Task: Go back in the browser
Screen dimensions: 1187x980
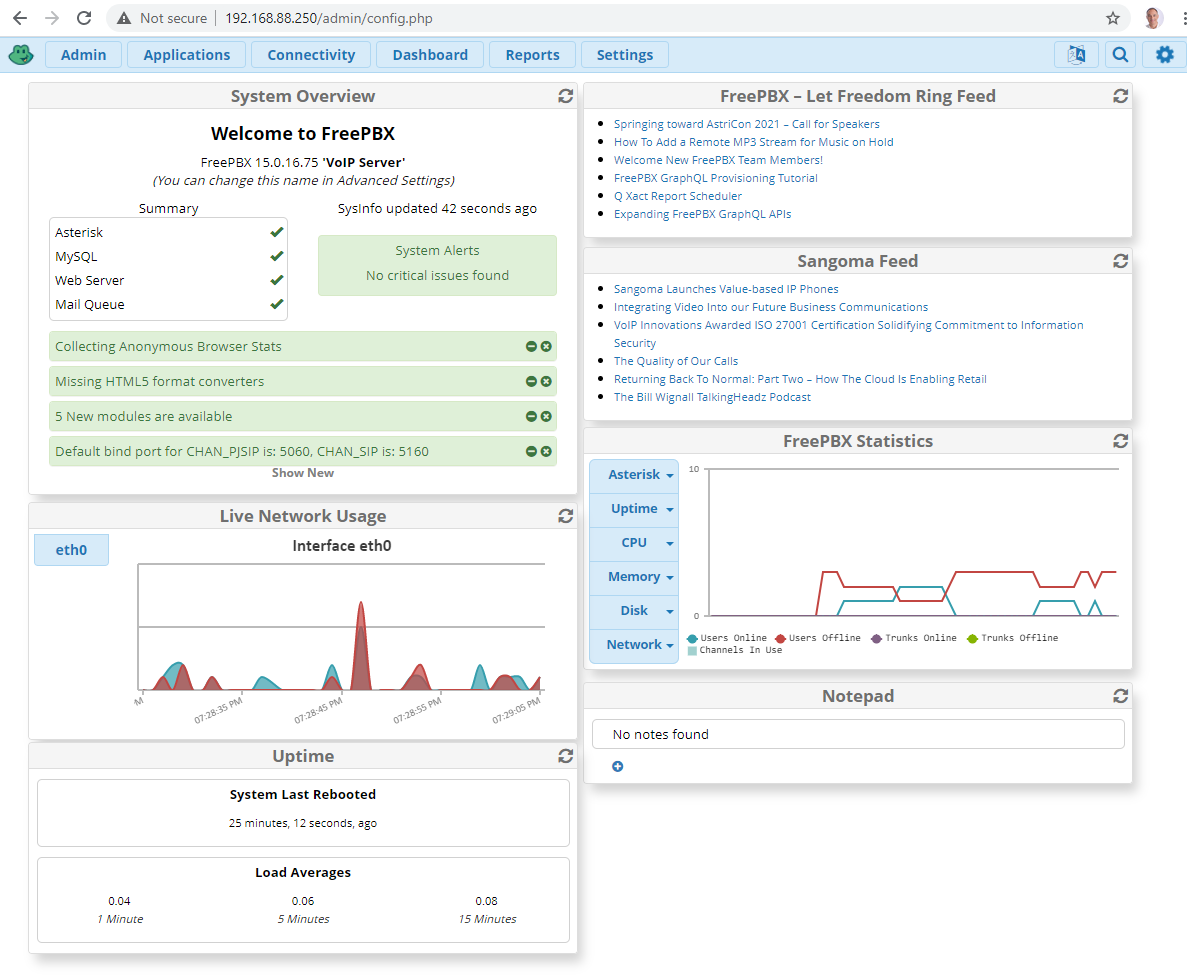Action: click(x=20, y=18)
